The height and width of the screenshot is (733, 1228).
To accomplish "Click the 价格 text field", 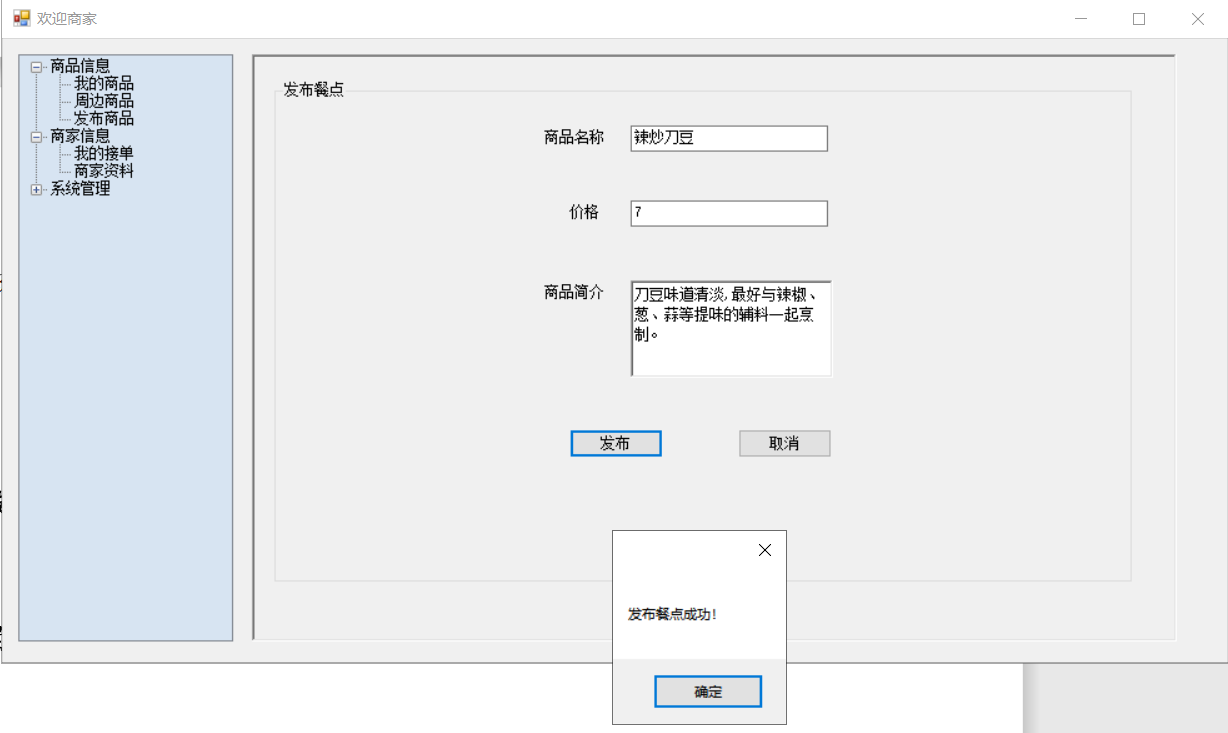I will pyautogui.click(x=728, y=212).
